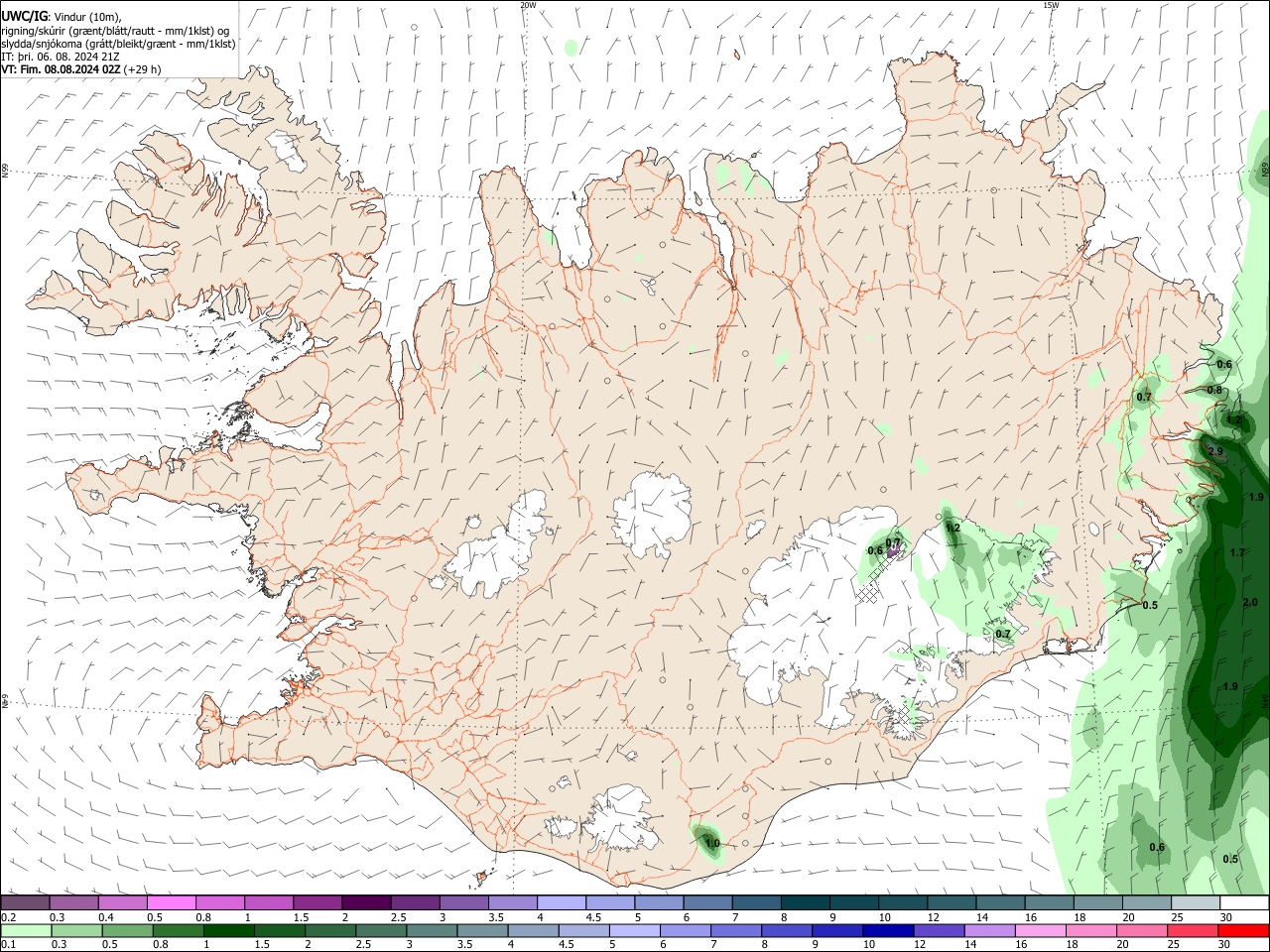
Task: Click the 2.0 precipitation value offshore
Action: coord(1250,602)
